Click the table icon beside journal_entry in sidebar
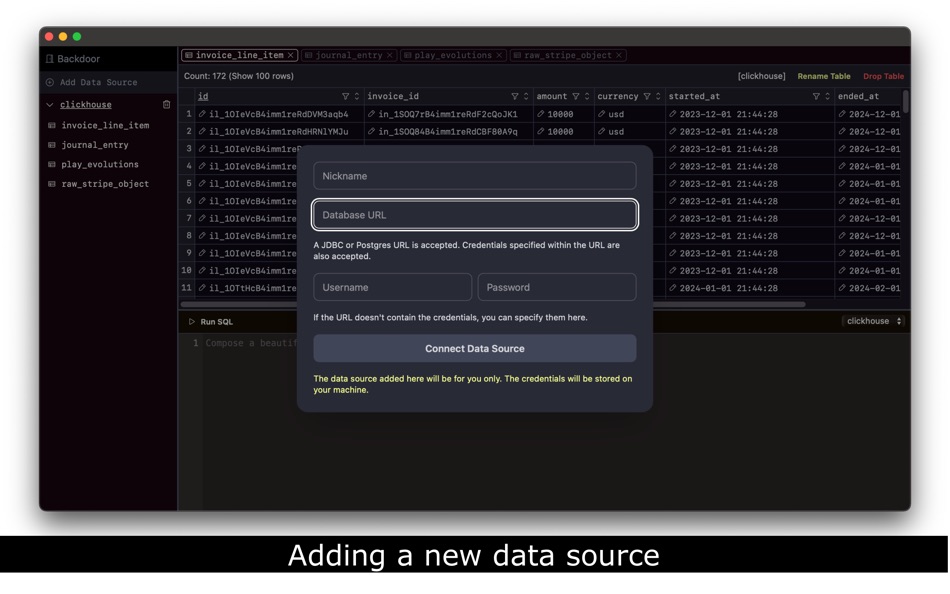Screen dimensions: 950x594 [50, 145]
